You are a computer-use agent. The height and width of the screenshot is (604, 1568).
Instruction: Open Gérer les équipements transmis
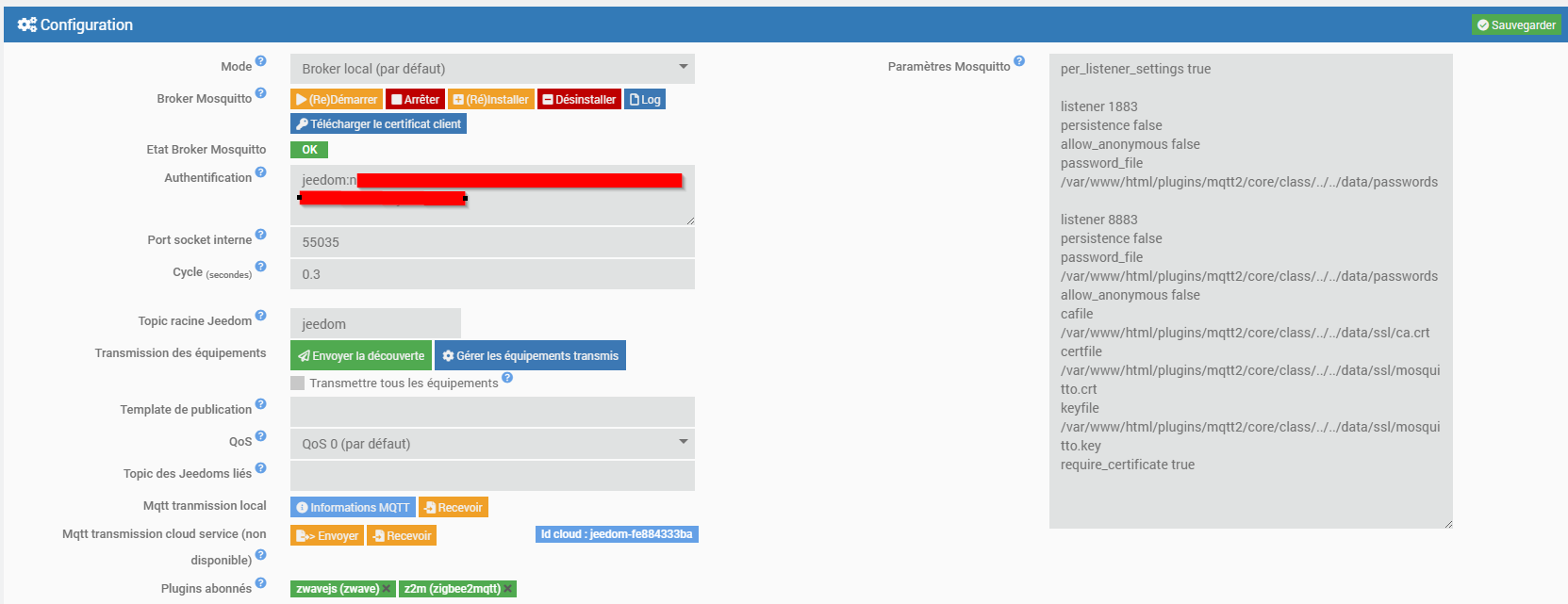coord(530,355)
